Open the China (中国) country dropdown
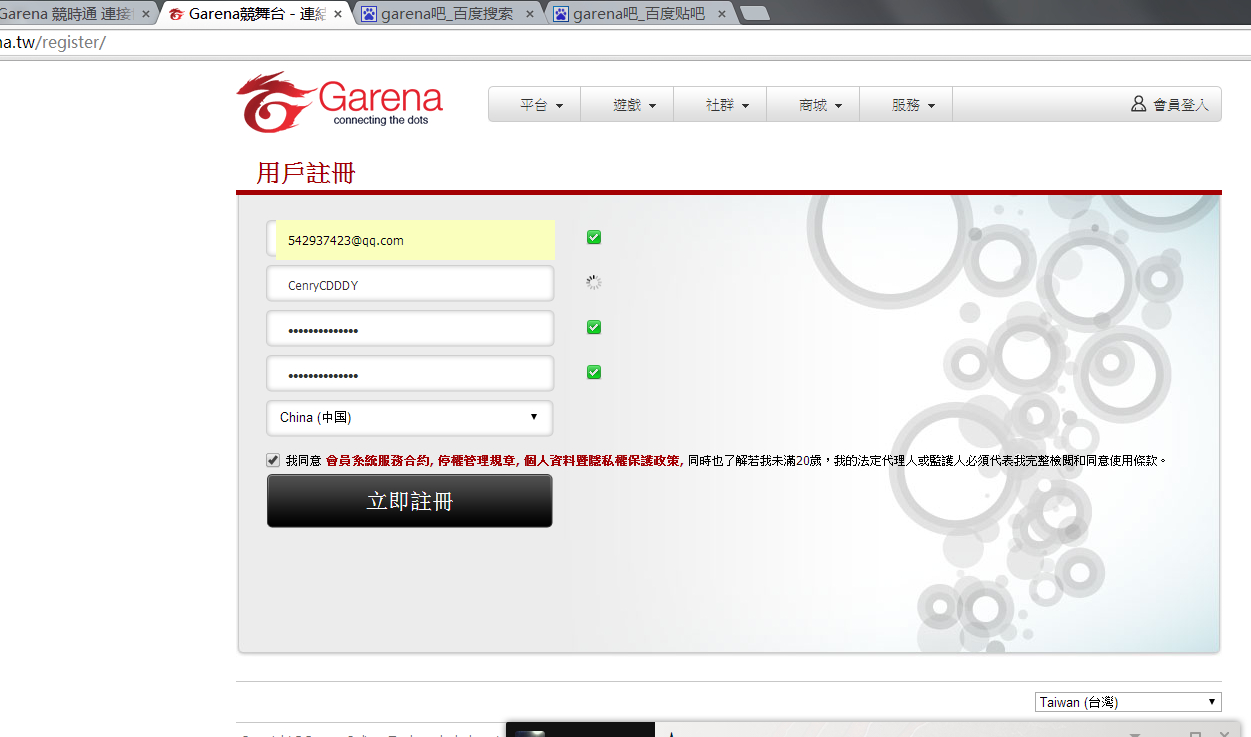 tap(409, 417)
